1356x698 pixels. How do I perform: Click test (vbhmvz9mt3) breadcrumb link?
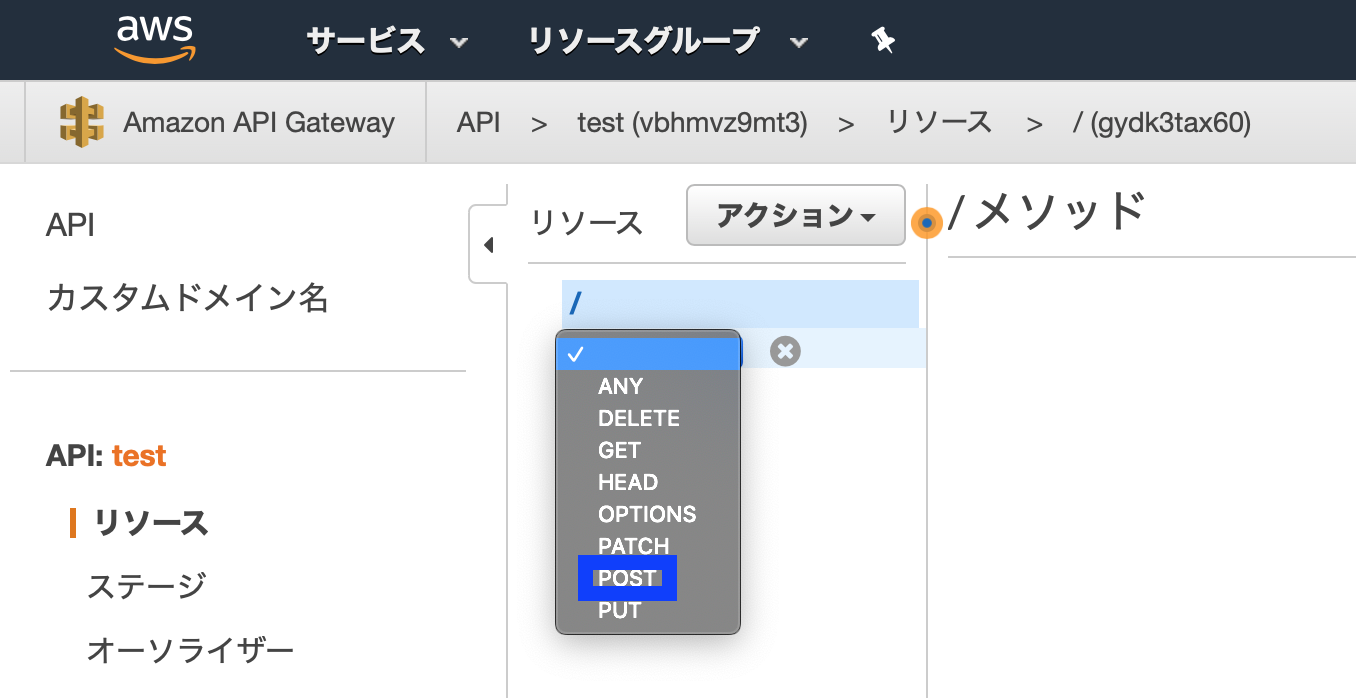click(692, 123)
